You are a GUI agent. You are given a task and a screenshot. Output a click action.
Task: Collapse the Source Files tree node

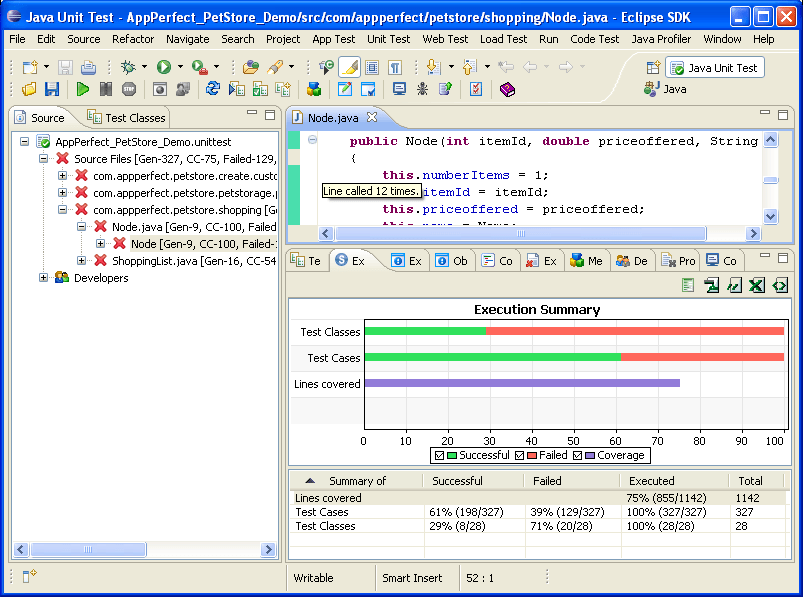pos(42,158)
